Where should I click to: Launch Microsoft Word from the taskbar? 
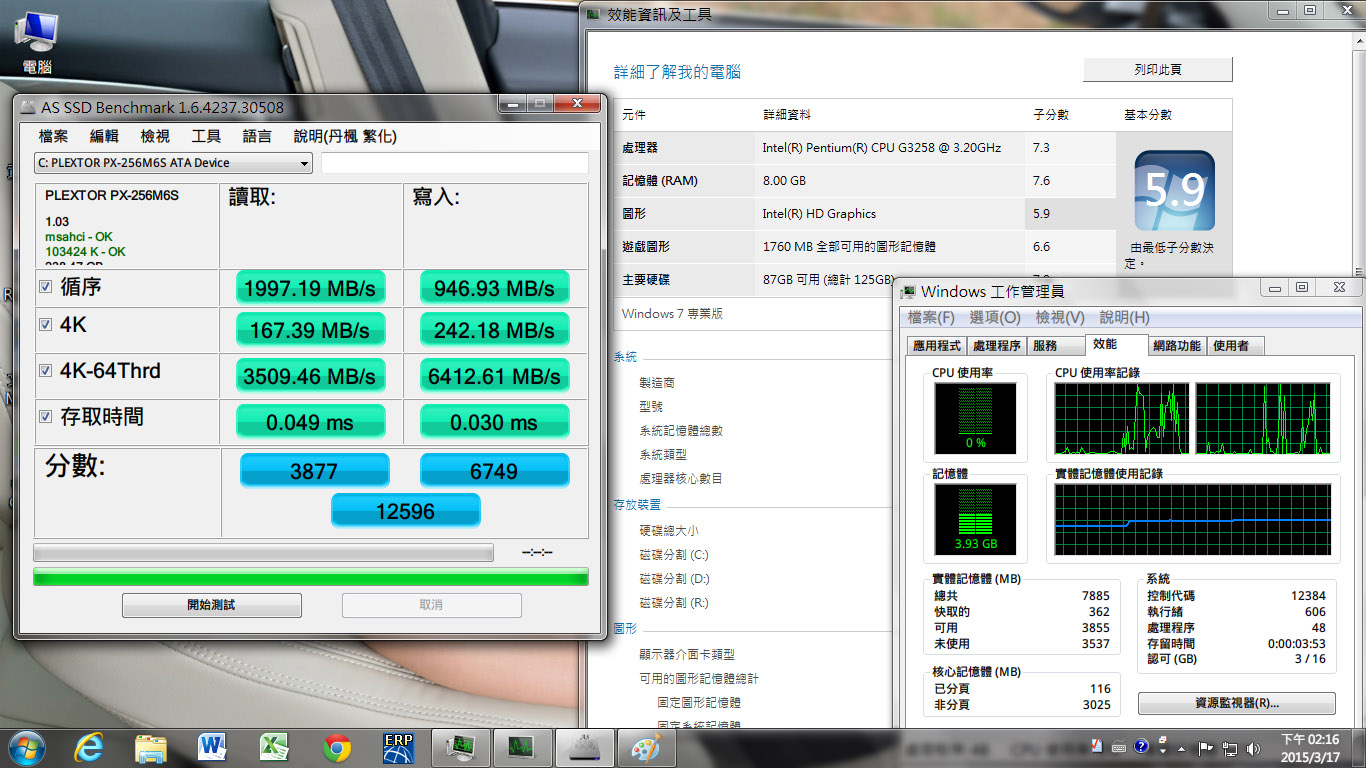(212, 747)
